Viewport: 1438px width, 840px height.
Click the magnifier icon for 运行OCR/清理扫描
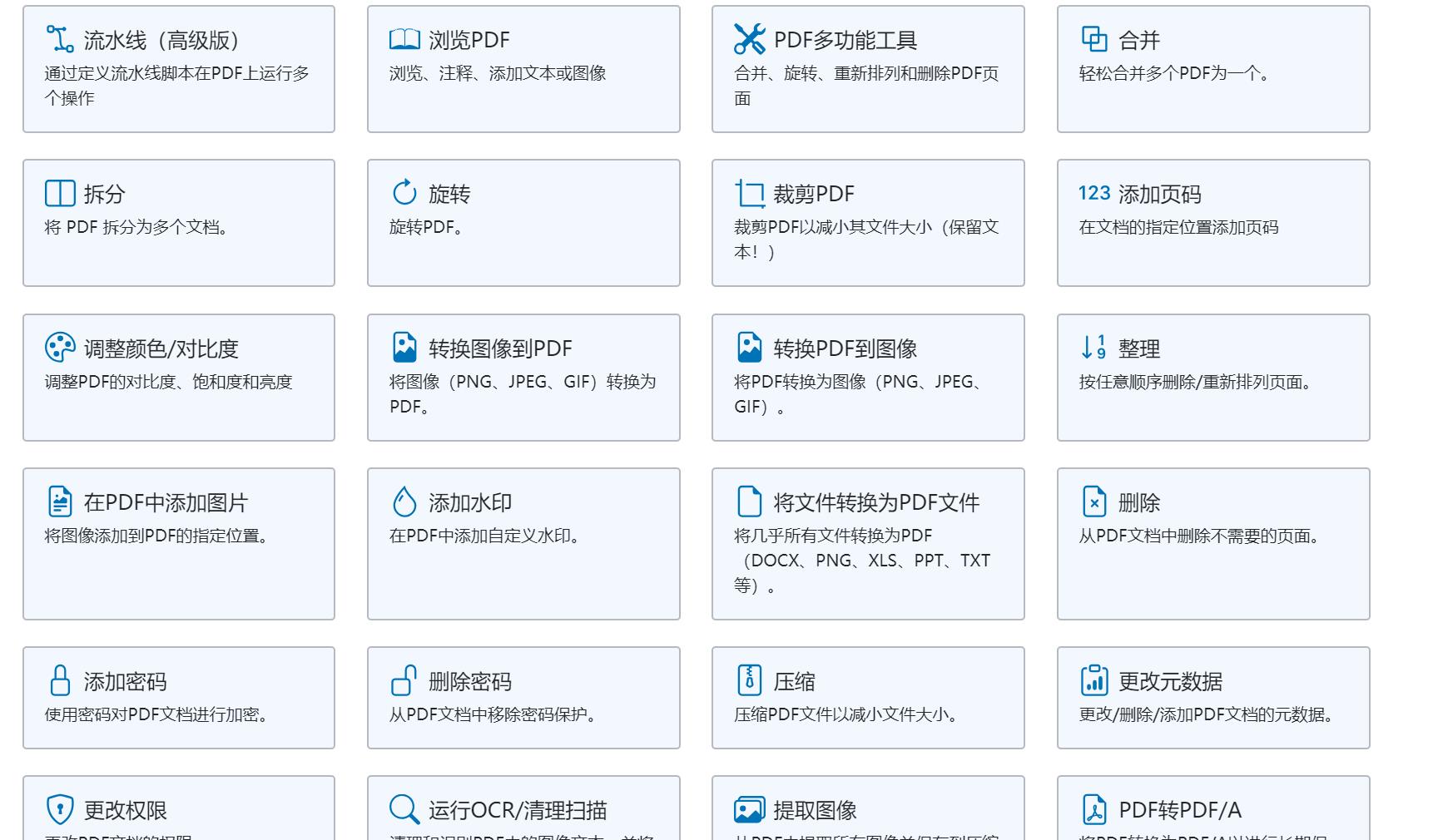tap(404, 809)
